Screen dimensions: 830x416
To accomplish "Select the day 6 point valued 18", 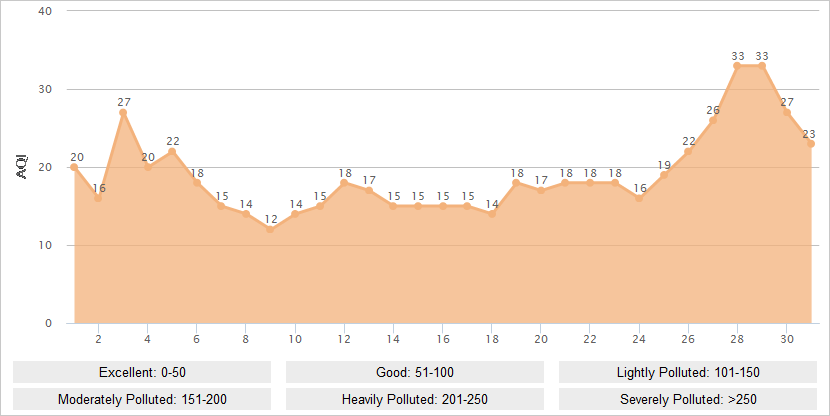I will [197, 183].
